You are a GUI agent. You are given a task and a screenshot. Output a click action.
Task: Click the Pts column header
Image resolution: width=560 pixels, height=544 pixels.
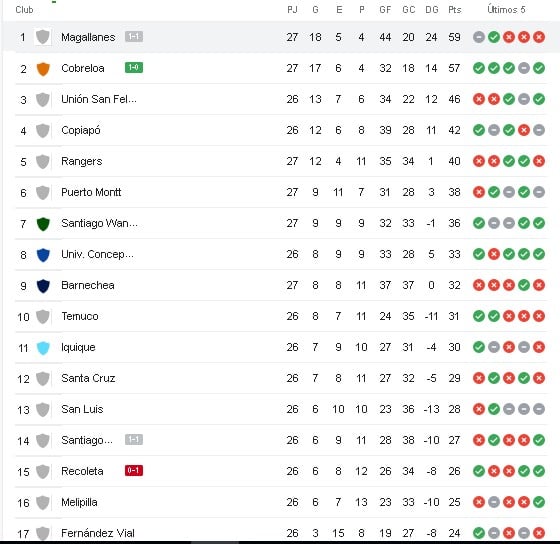pyautogui.click(x=455, y=10)
